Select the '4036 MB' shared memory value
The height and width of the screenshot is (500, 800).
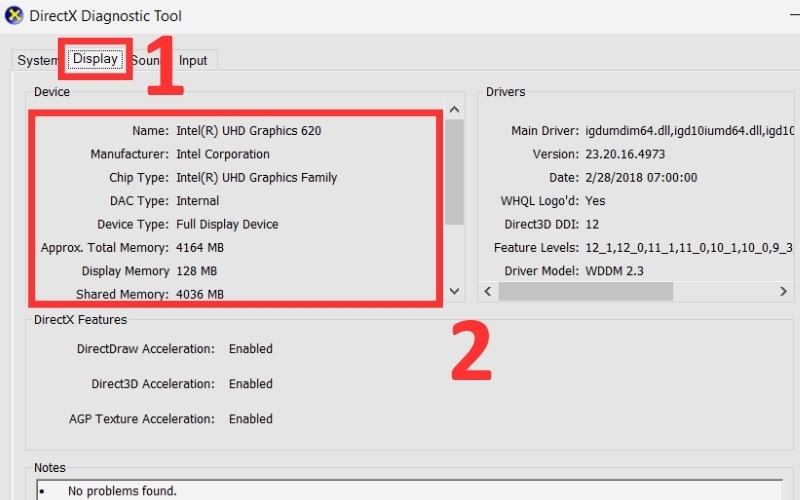tap(200, 294)
